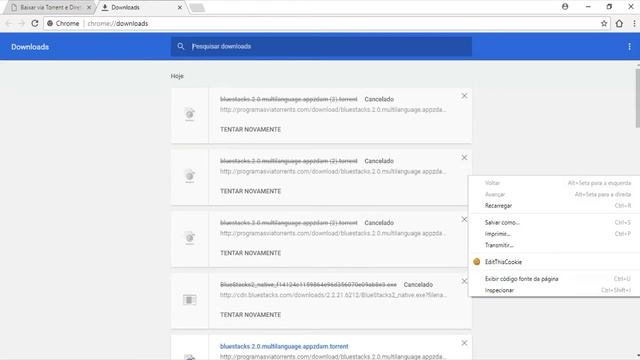Click the EditThisCookie cookie icon

(x=476, y=262)
